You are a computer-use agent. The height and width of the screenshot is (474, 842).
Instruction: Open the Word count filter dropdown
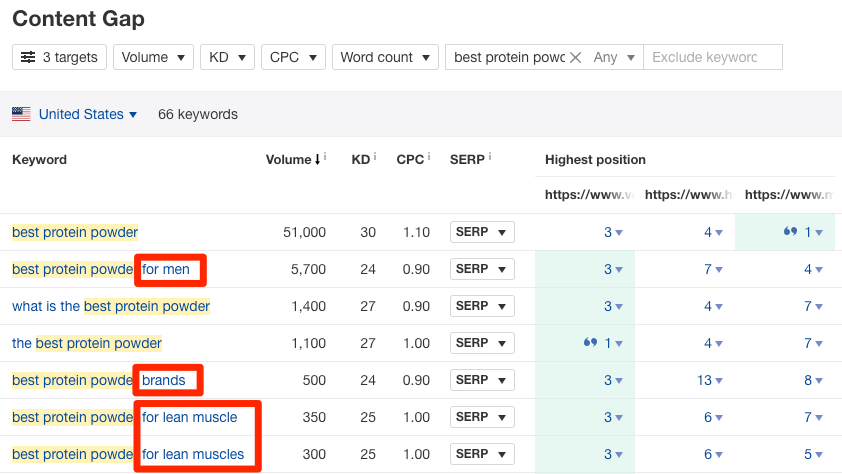[385, 58]
